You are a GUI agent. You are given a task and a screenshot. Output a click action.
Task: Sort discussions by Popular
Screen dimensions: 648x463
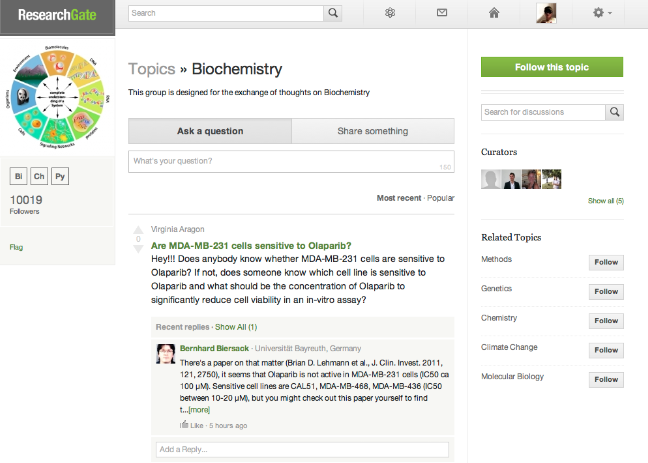pyautogui.click(x=440, y=198)
